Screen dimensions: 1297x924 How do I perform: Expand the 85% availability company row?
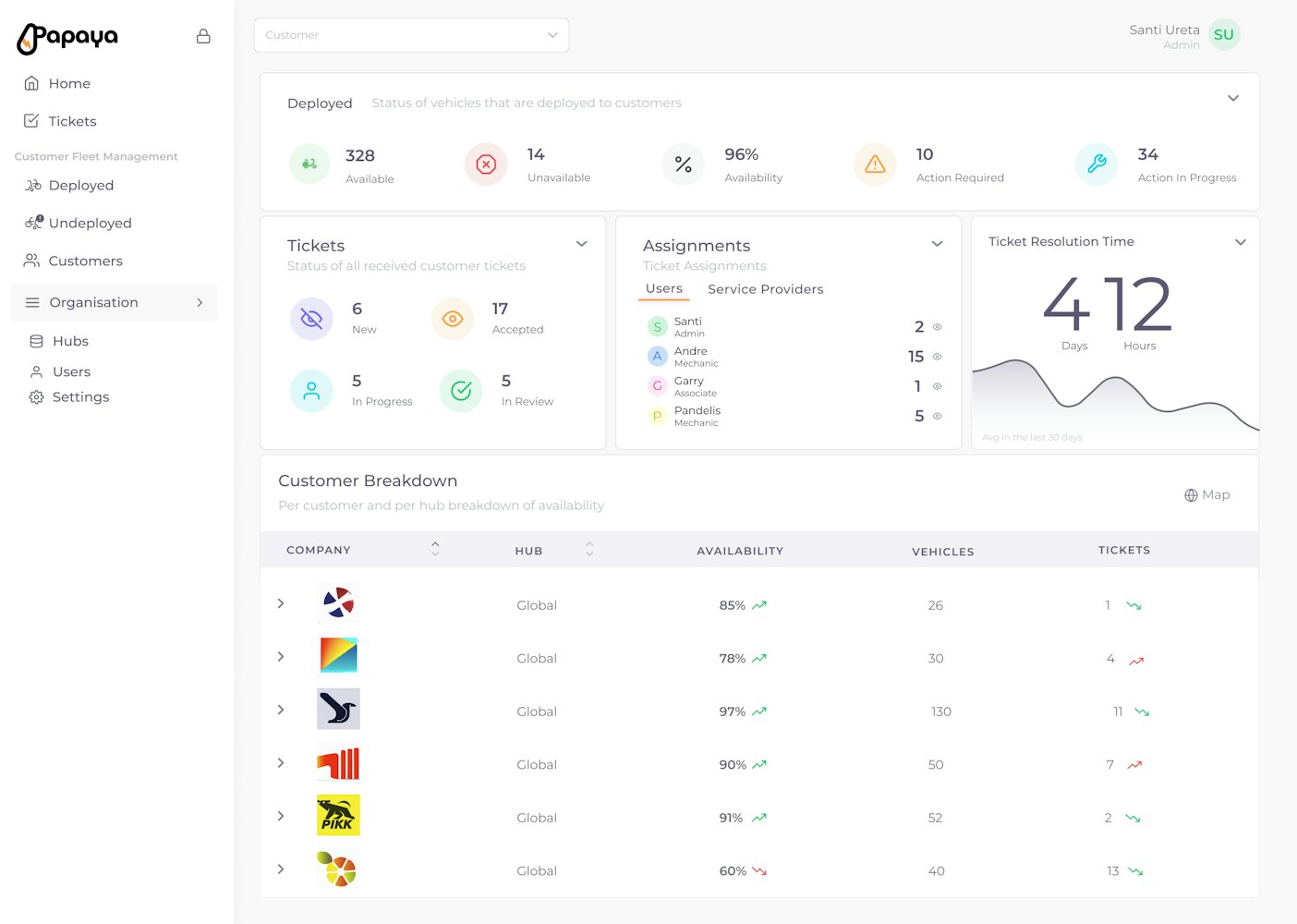pyautogui.click(x=281, y=603)
